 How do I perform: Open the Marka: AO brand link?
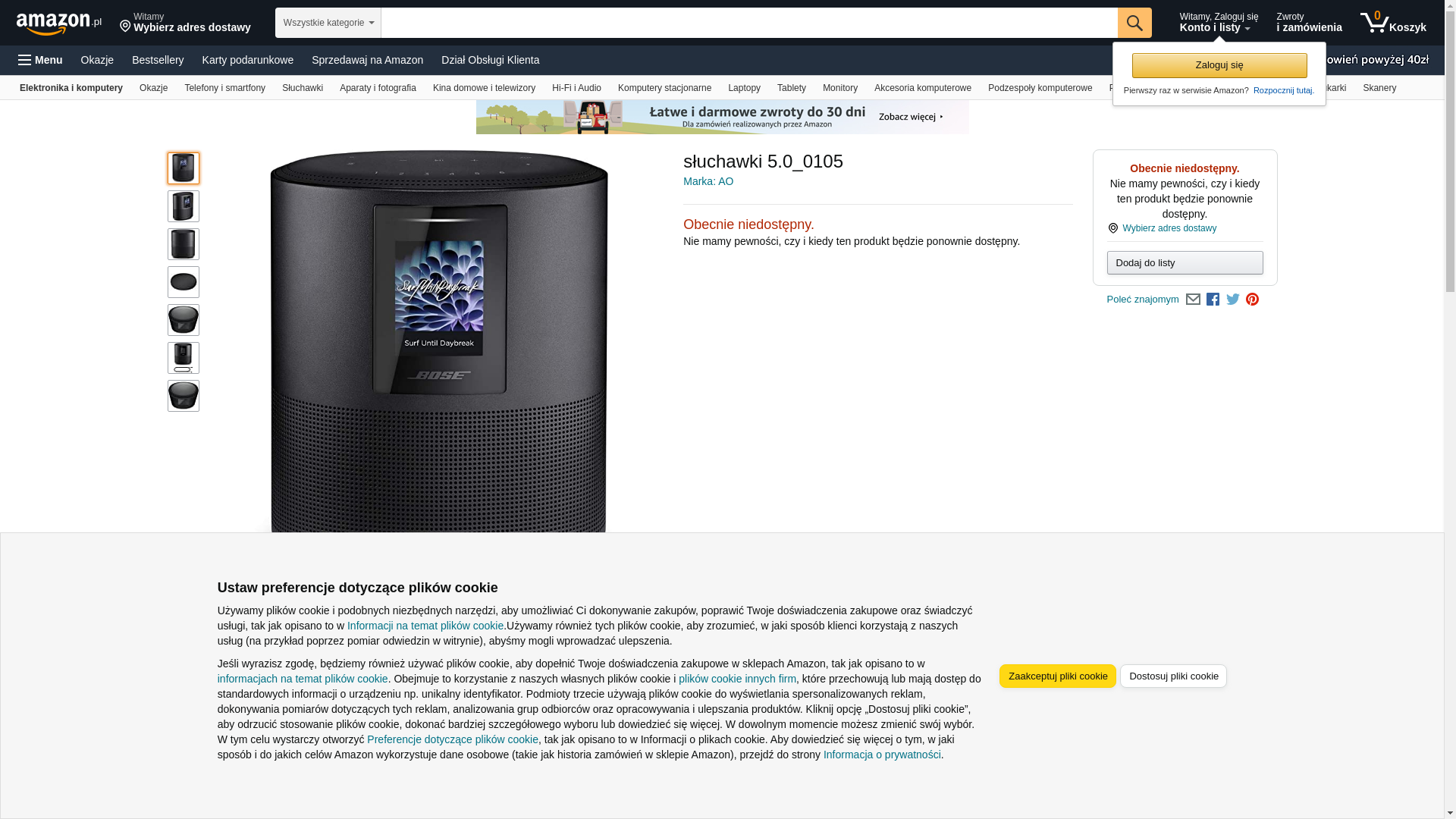coord(708,181)
